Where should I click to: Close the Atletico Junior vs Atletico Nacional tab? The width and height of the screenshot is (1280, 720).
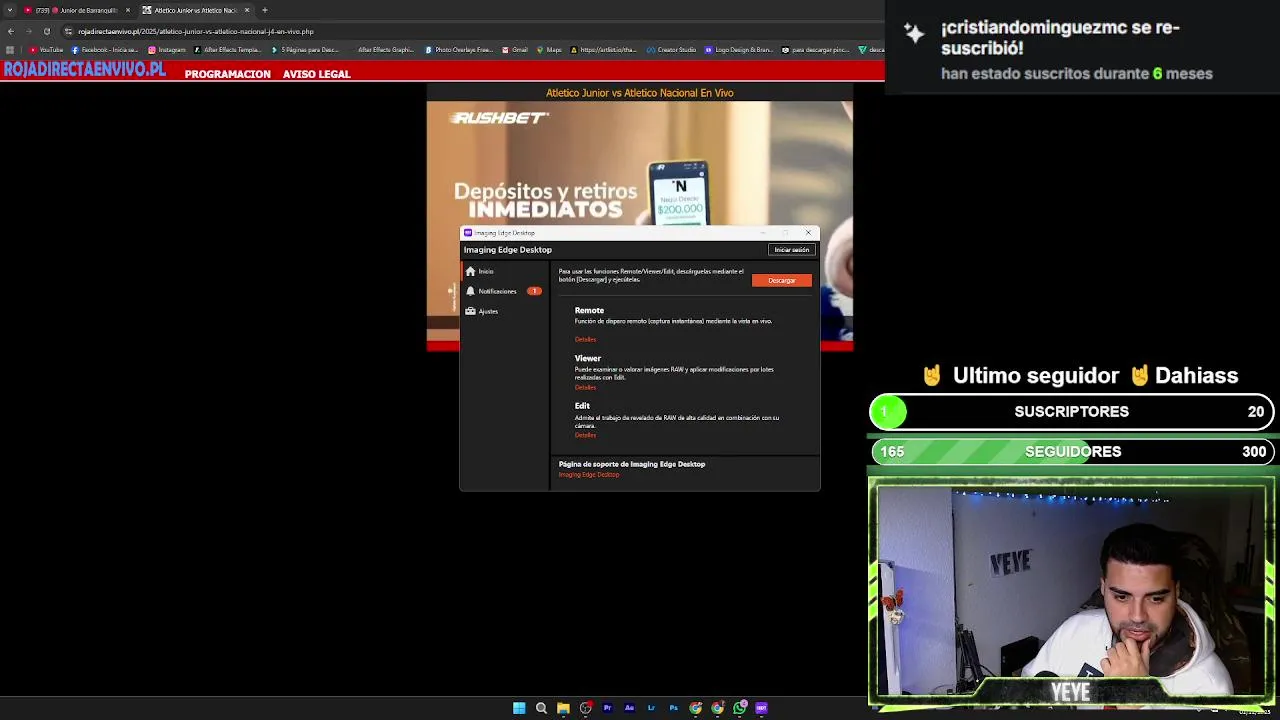coord(247,10)
